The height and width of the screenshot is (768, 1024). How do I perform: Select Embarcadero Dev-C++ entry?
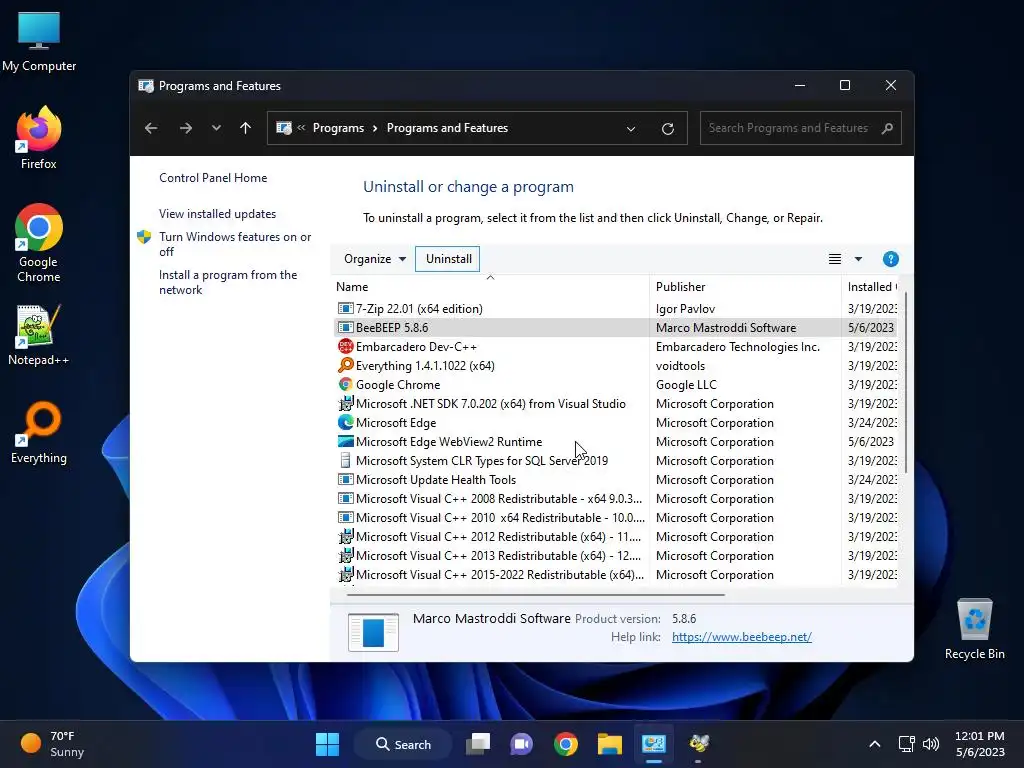tap(616, 346)
